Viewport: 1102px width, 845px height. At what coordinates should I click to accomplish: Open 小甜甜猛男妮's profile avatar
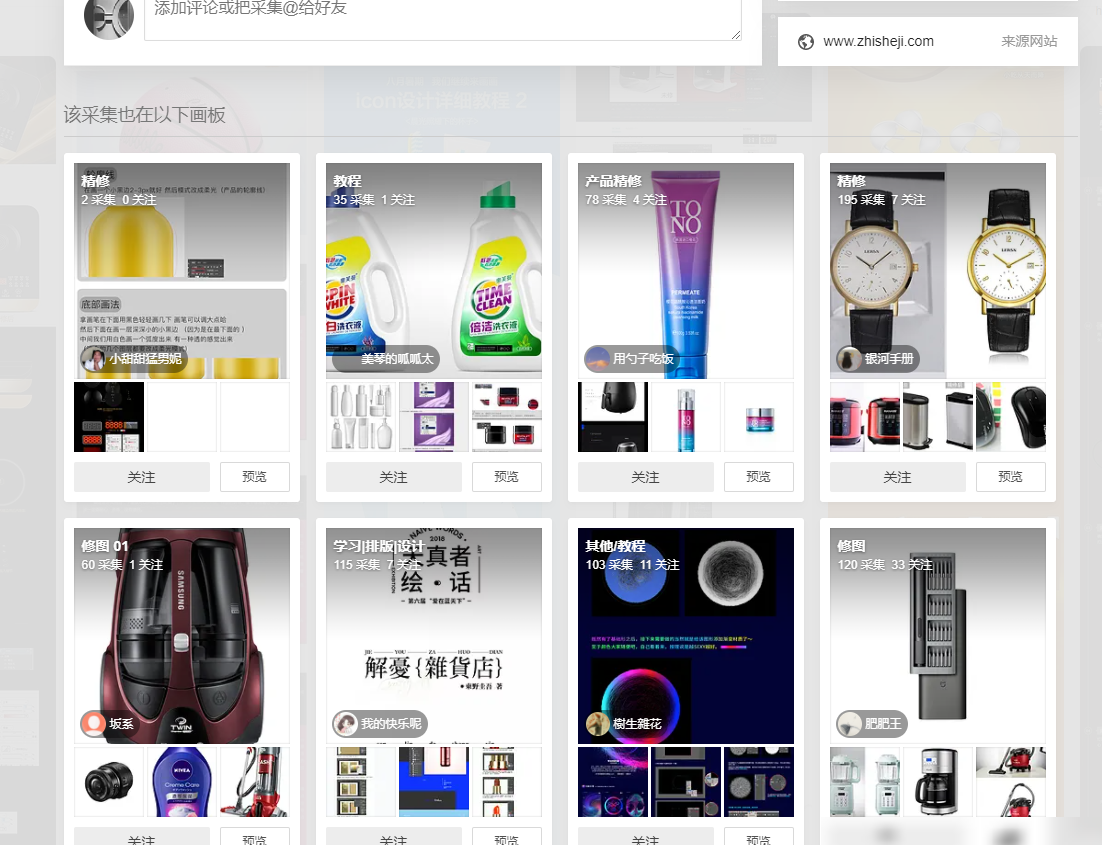(93, 359)
